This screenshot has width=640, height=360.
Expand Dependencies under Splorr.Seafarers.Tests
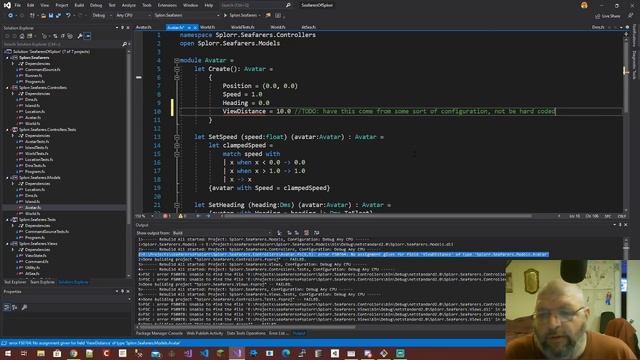[x=13, y=226]
